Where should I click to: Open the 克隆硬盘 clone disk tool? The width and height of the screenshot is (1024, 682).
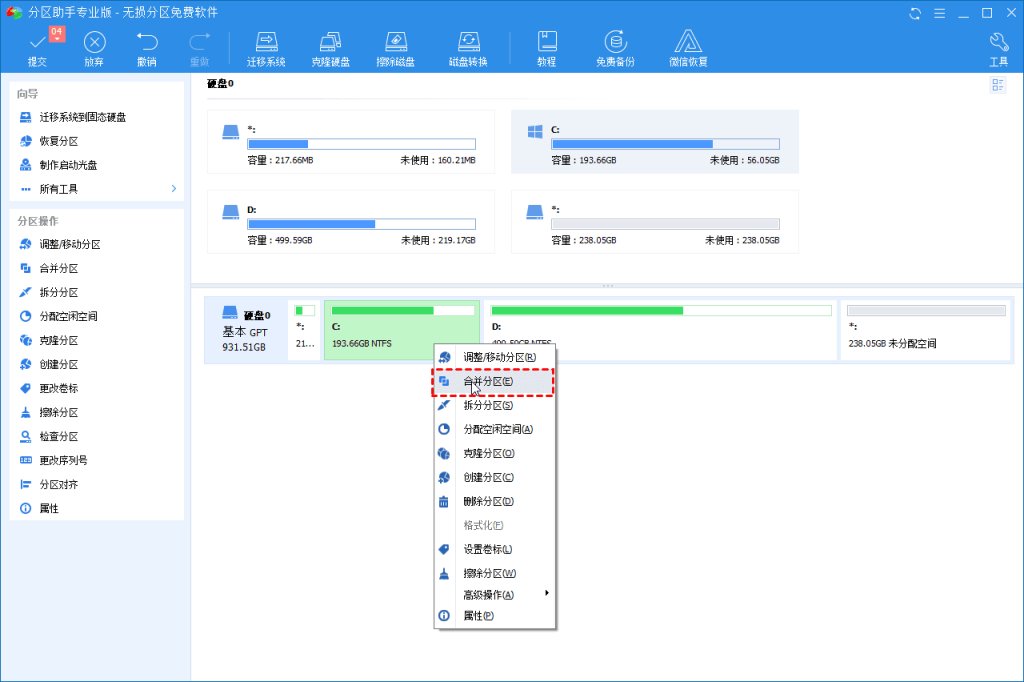(x=330, y=49)
